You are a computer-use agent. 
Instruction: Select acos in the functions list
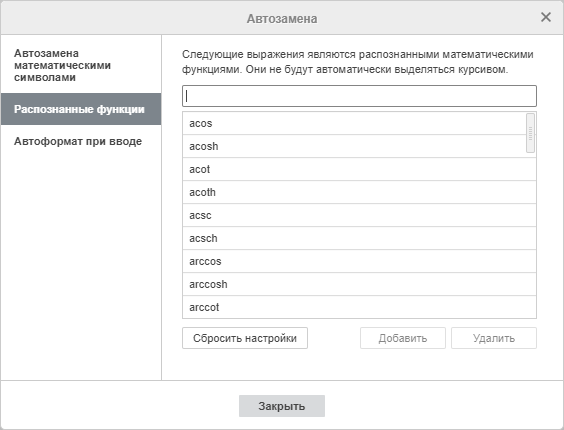coord(354,123)
